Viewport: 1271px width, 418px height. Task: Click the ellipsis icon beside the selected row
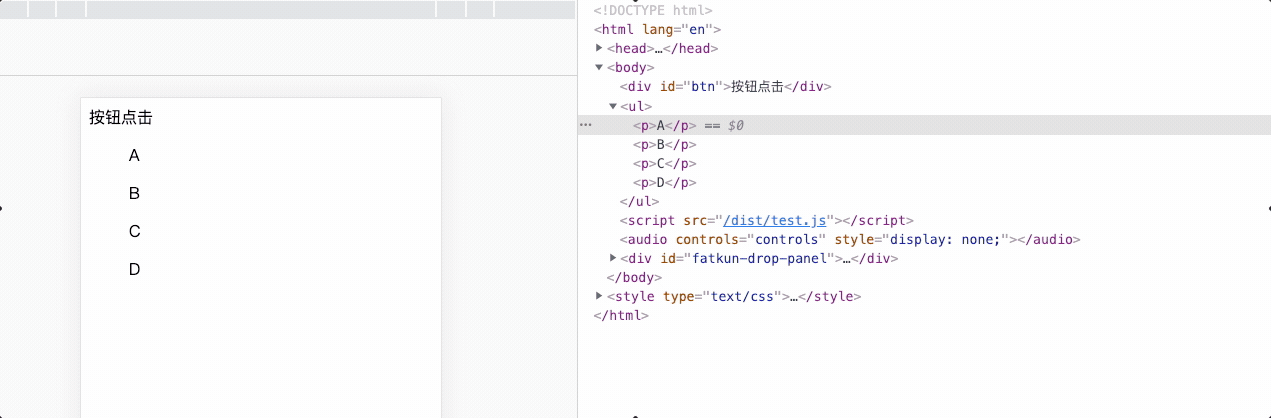coord(586,125)
